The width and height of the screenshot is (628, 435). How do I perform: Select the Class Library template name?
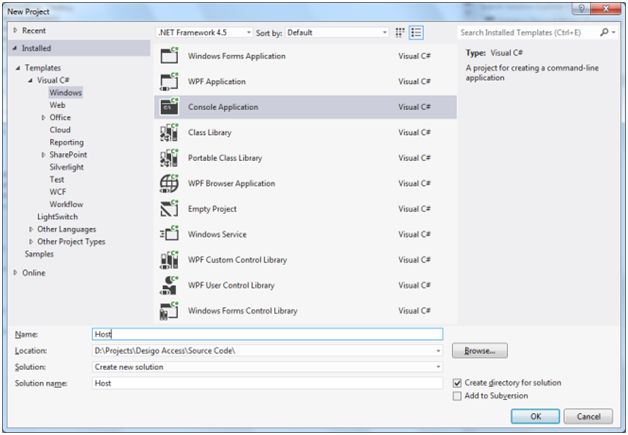(210, 133)
